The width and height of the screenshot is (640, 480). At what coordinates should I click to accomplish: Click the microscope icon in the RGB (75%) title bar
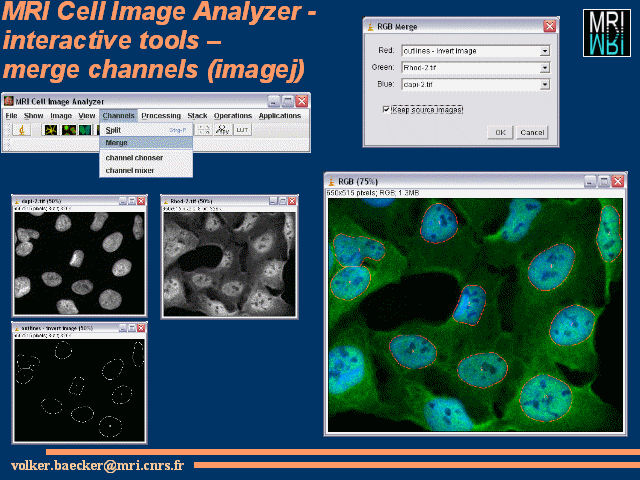332,181
